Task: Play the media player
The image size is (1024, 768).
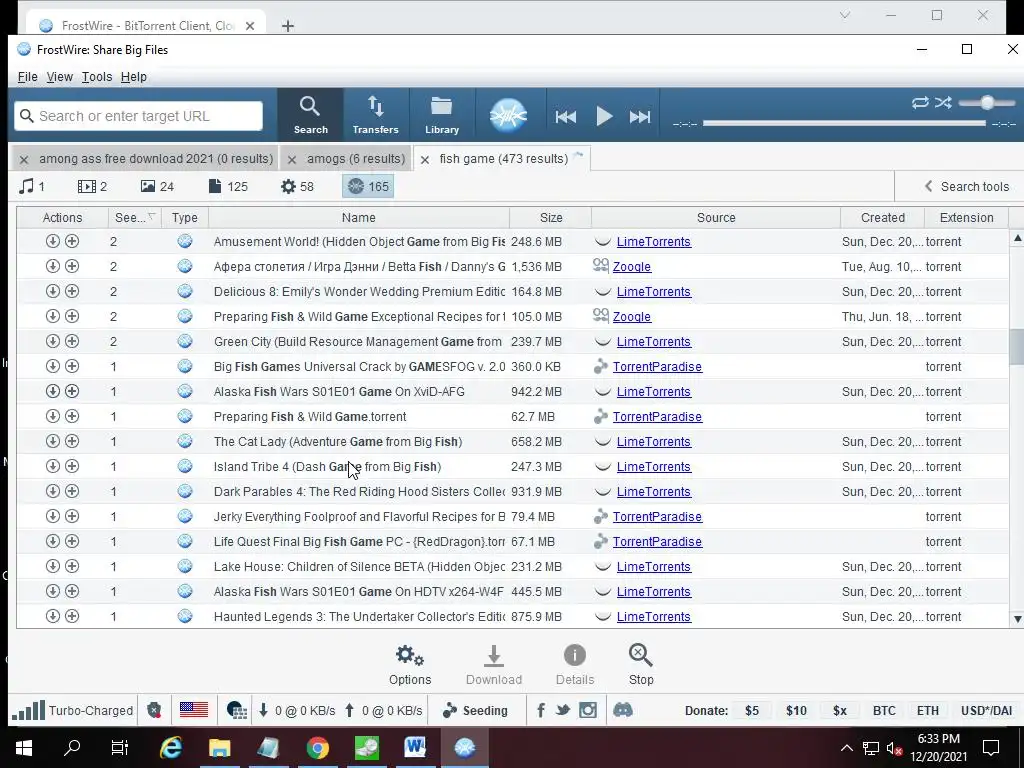Action: pyautogui.click(x=604, y=117)
